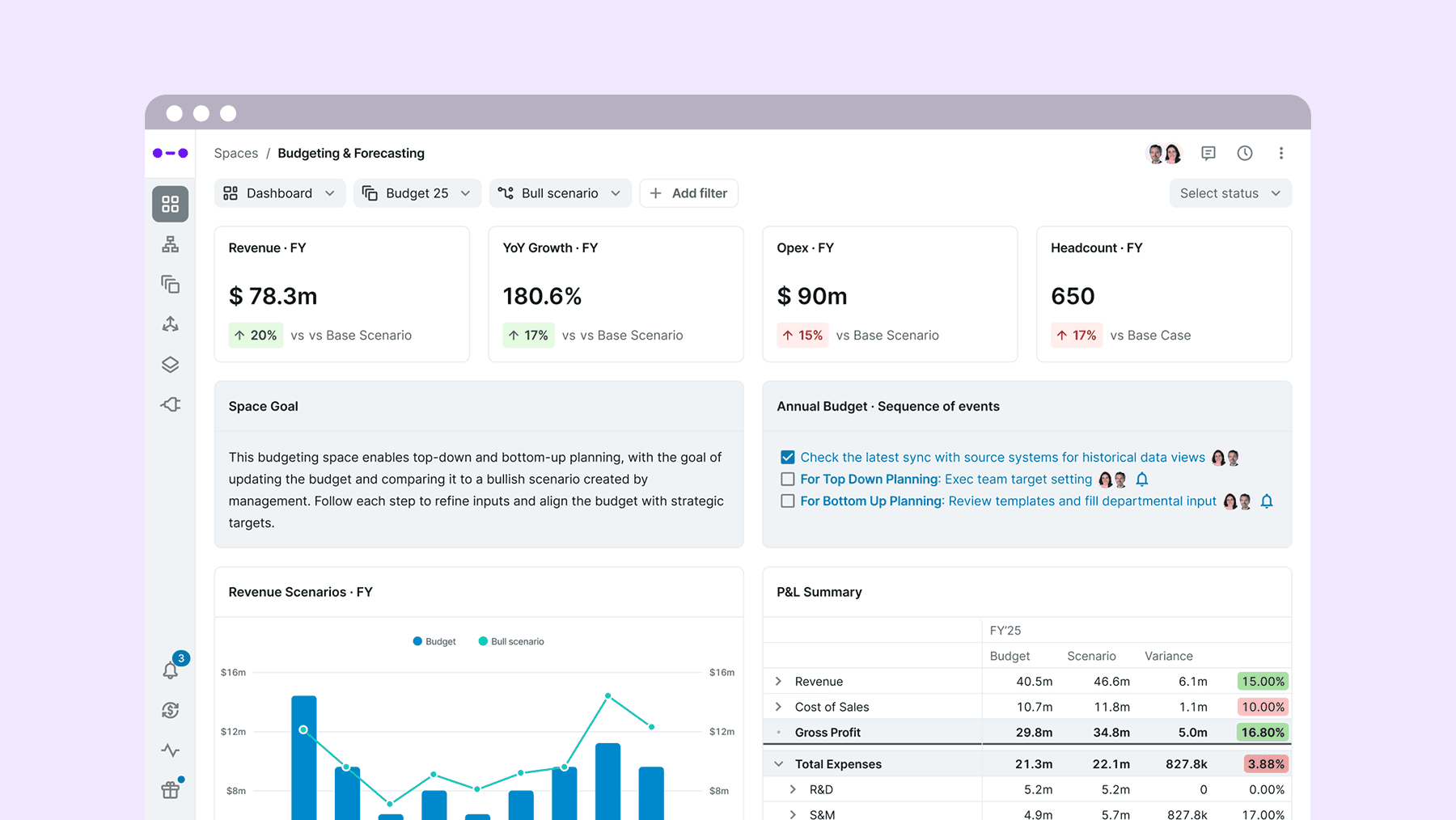Click the FY'25 column group header
Image resolution: width=1456 pixels, height=820 pixels.
click(x=1005, y=631)
